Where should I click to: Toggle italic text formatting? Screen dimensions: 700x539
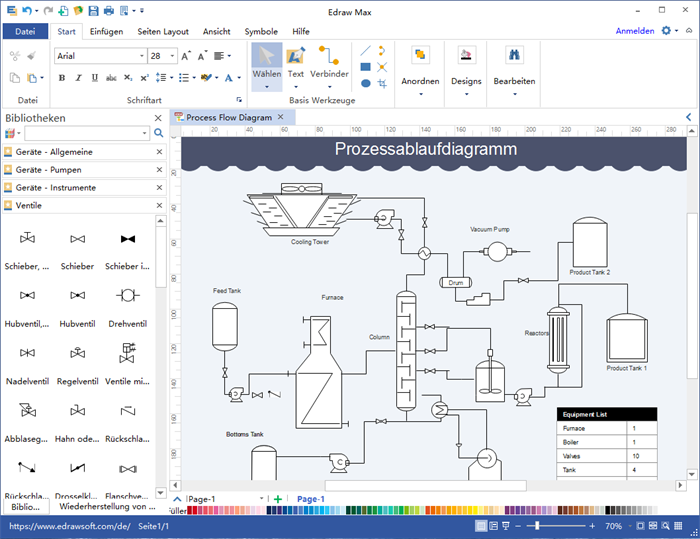[80, 78]
